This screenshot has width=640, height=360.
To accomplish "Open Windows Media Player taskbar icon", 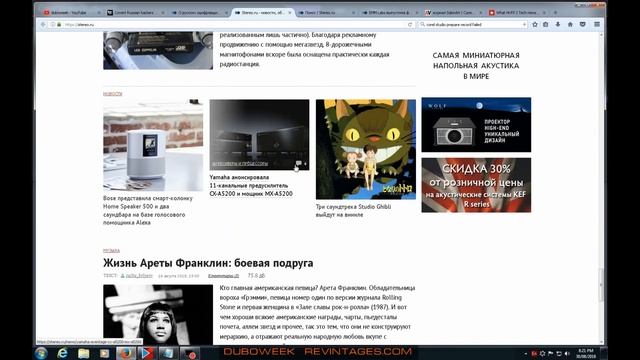I will point(104,353).
